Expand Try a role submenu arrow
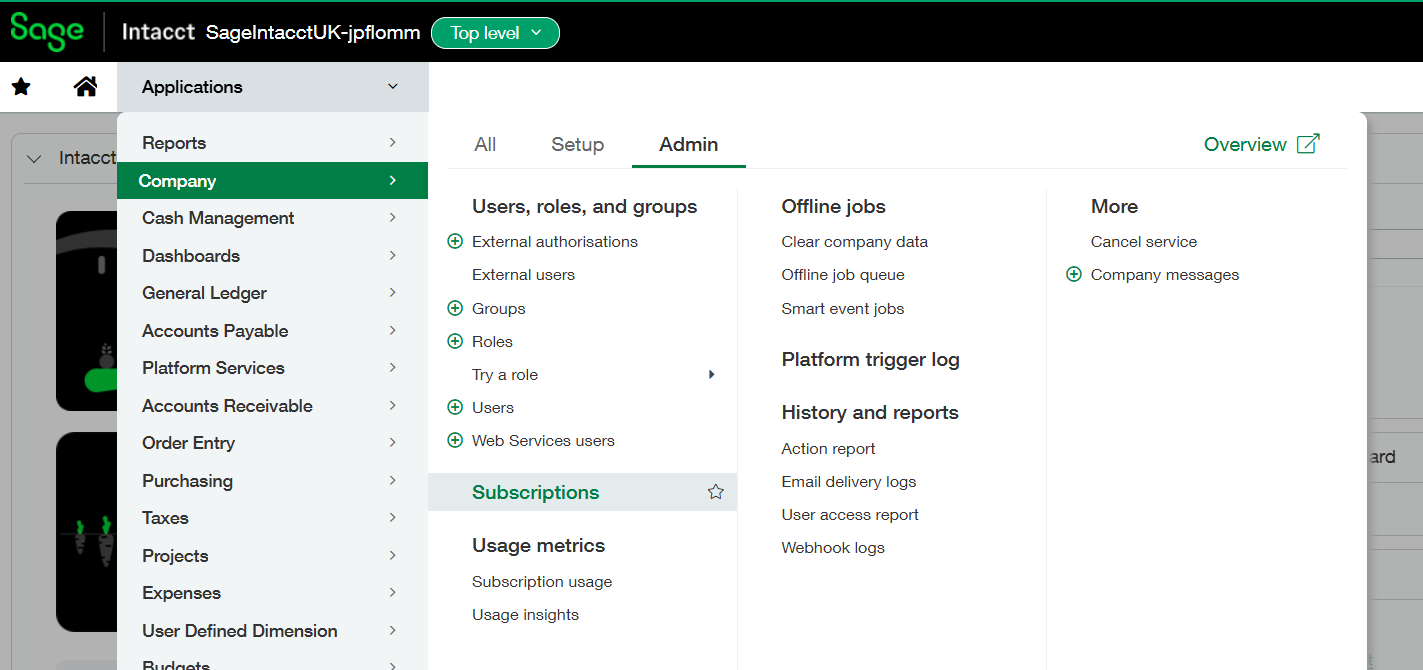1423x670 pixels. pos(712,375)
